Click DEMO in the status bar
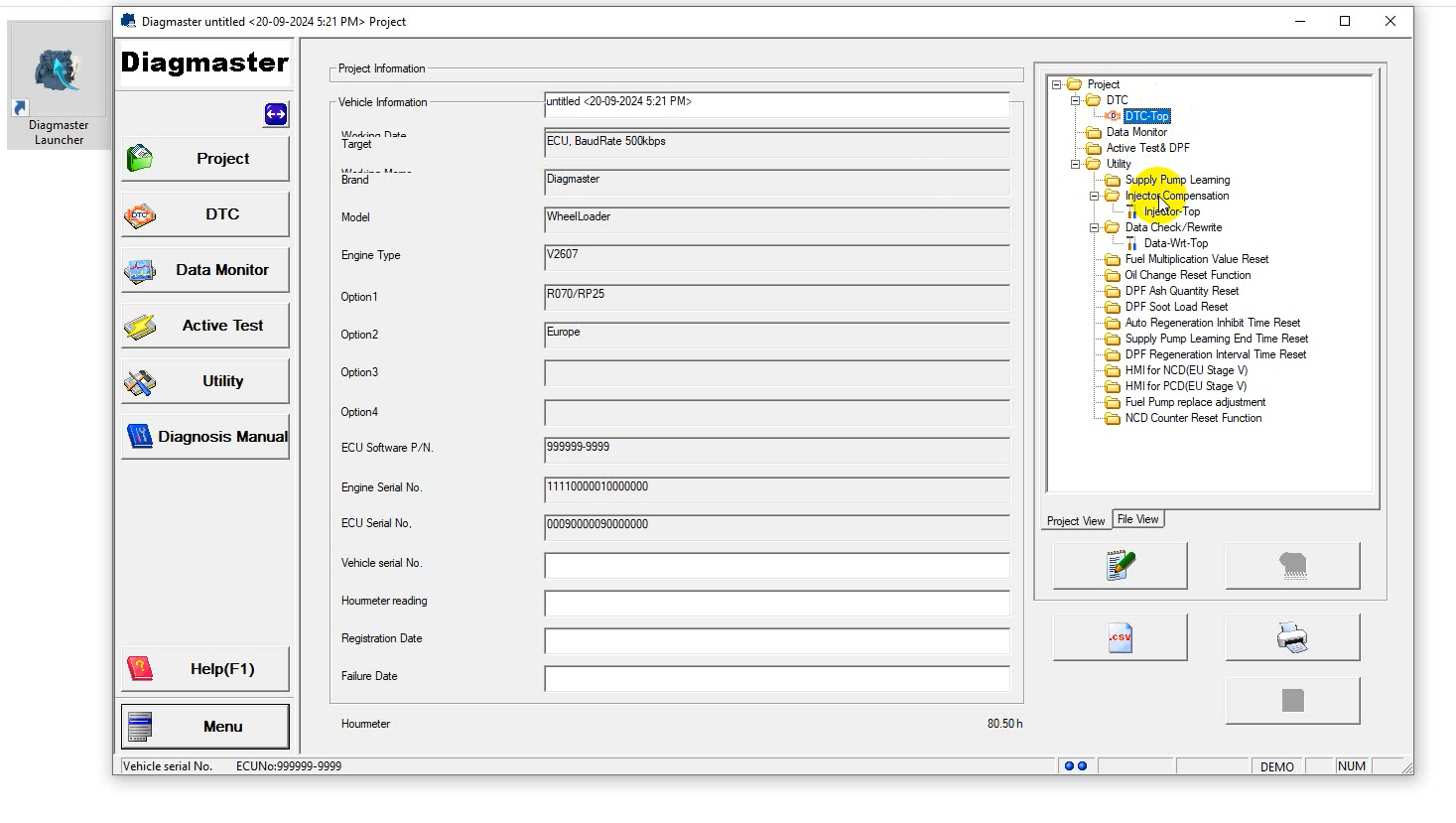 point(1276,766)
